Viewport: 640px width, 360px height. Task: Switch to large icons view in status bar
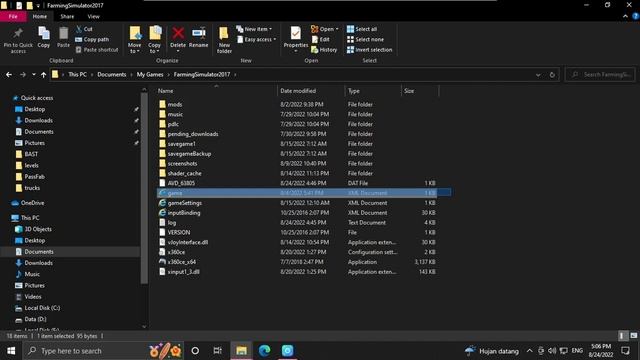(x=633, y=336)
